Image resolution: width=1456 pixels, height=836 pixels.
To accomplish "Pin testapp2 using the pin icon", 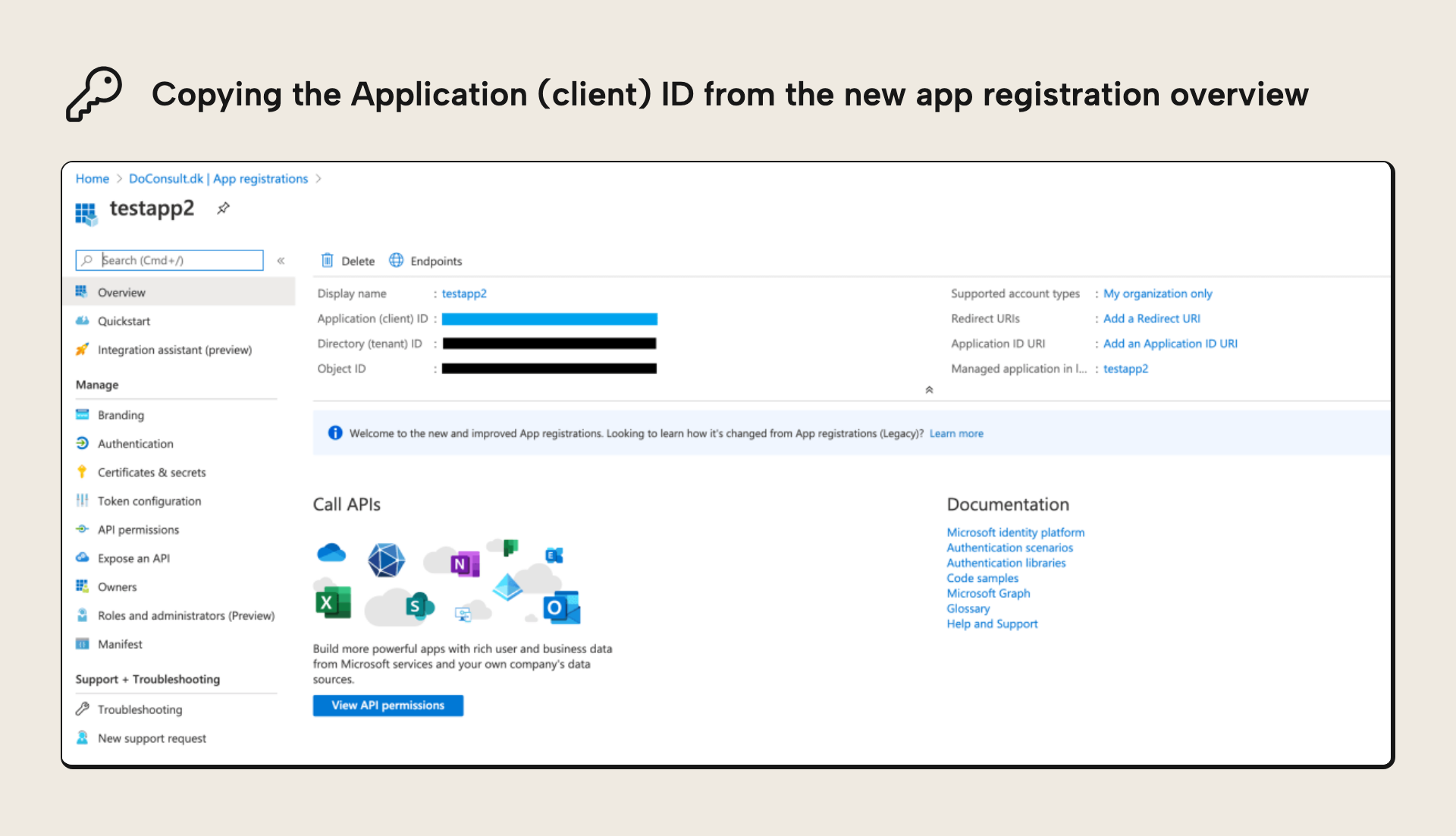I will click(223, 208).
